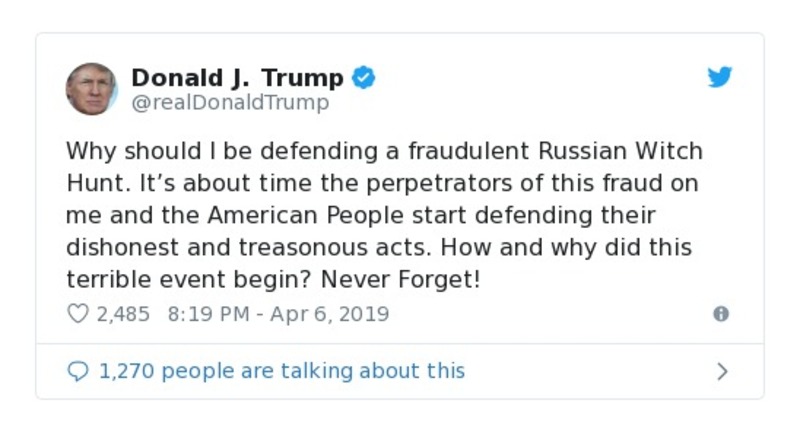This screenshot has width=800, height=432.
Task: Open the profile avatar photo
Action: 92,89
